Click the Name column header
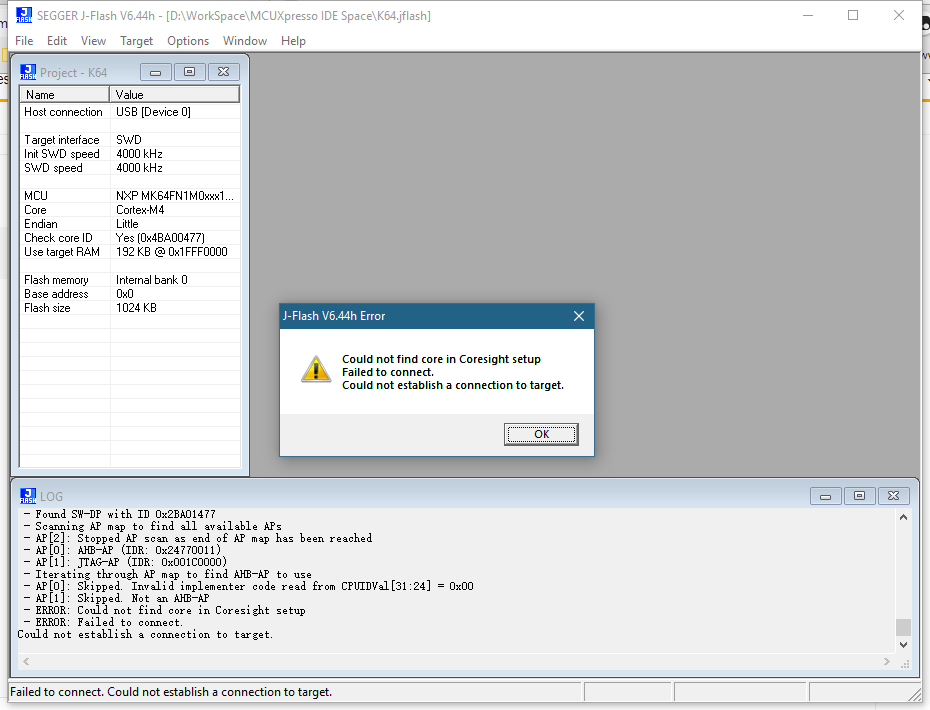930x710 pixels. [x=65, y=95]
